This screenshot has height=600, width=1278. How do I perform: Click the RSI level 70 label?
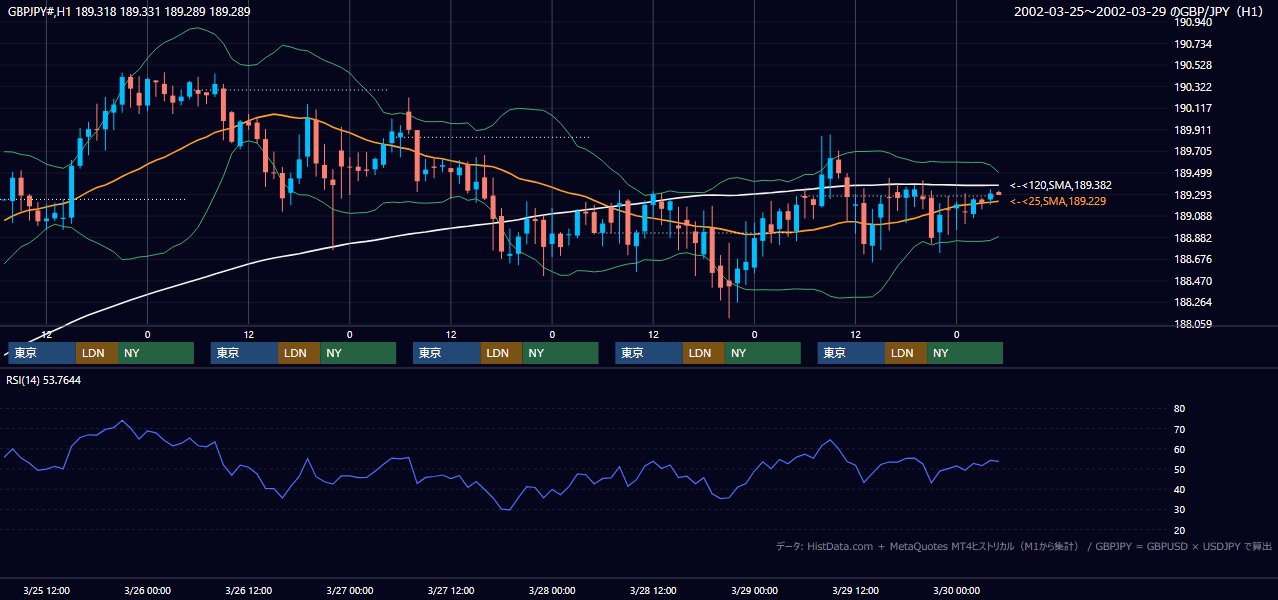1179,429
